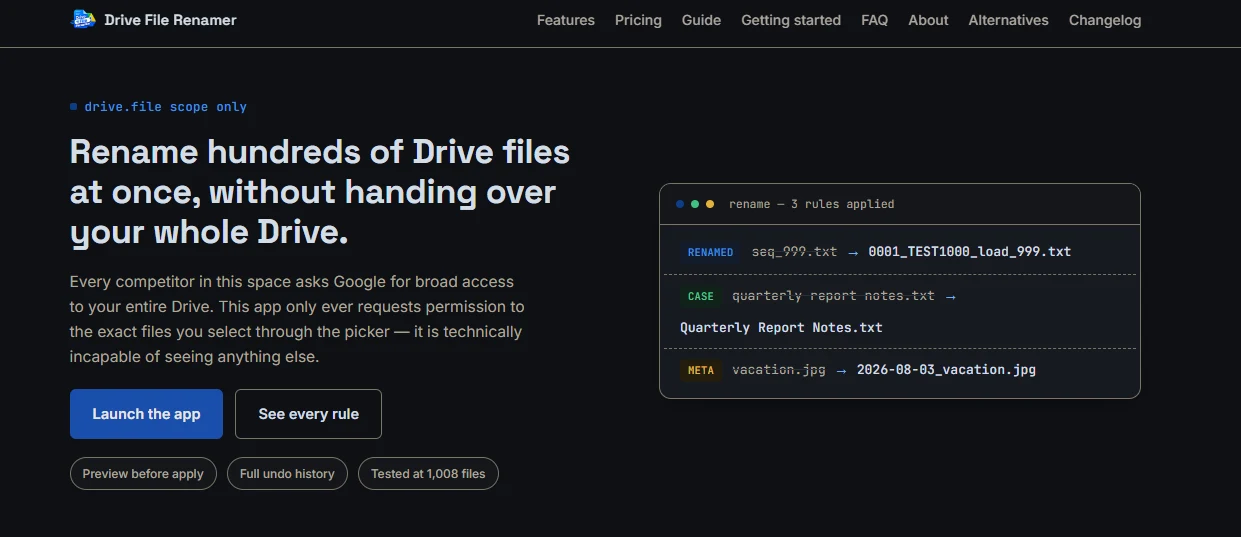
Task: View the Changelog page
Action: (x=1105, y=20)
